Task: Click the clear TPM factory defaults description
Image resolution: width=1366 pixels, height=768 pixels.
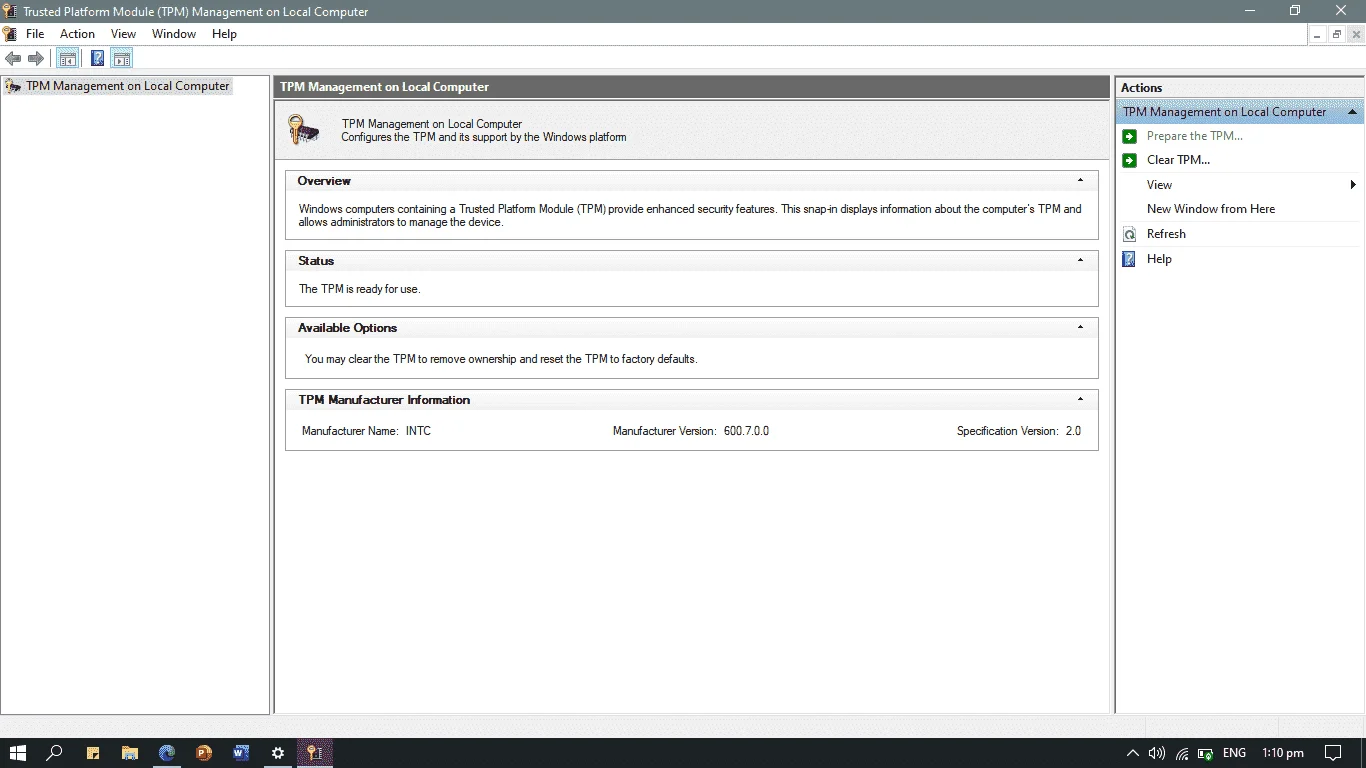Action: point(501,359)
